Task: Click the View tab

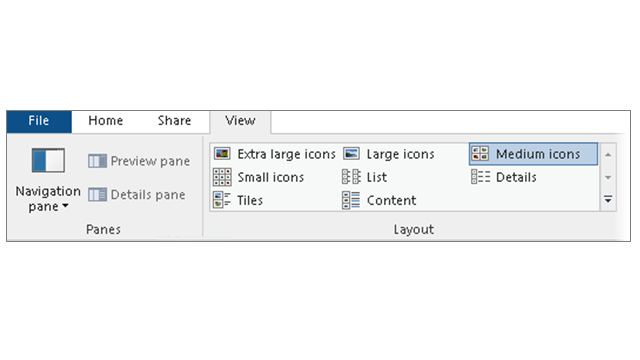Action: pyautogui.click(x=240, y=121)
